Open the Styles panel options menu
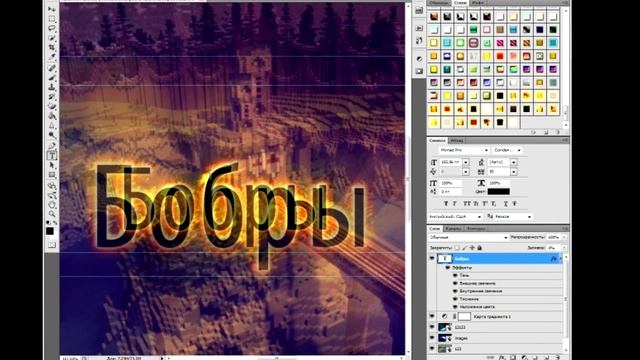 [x=565, y=3]
